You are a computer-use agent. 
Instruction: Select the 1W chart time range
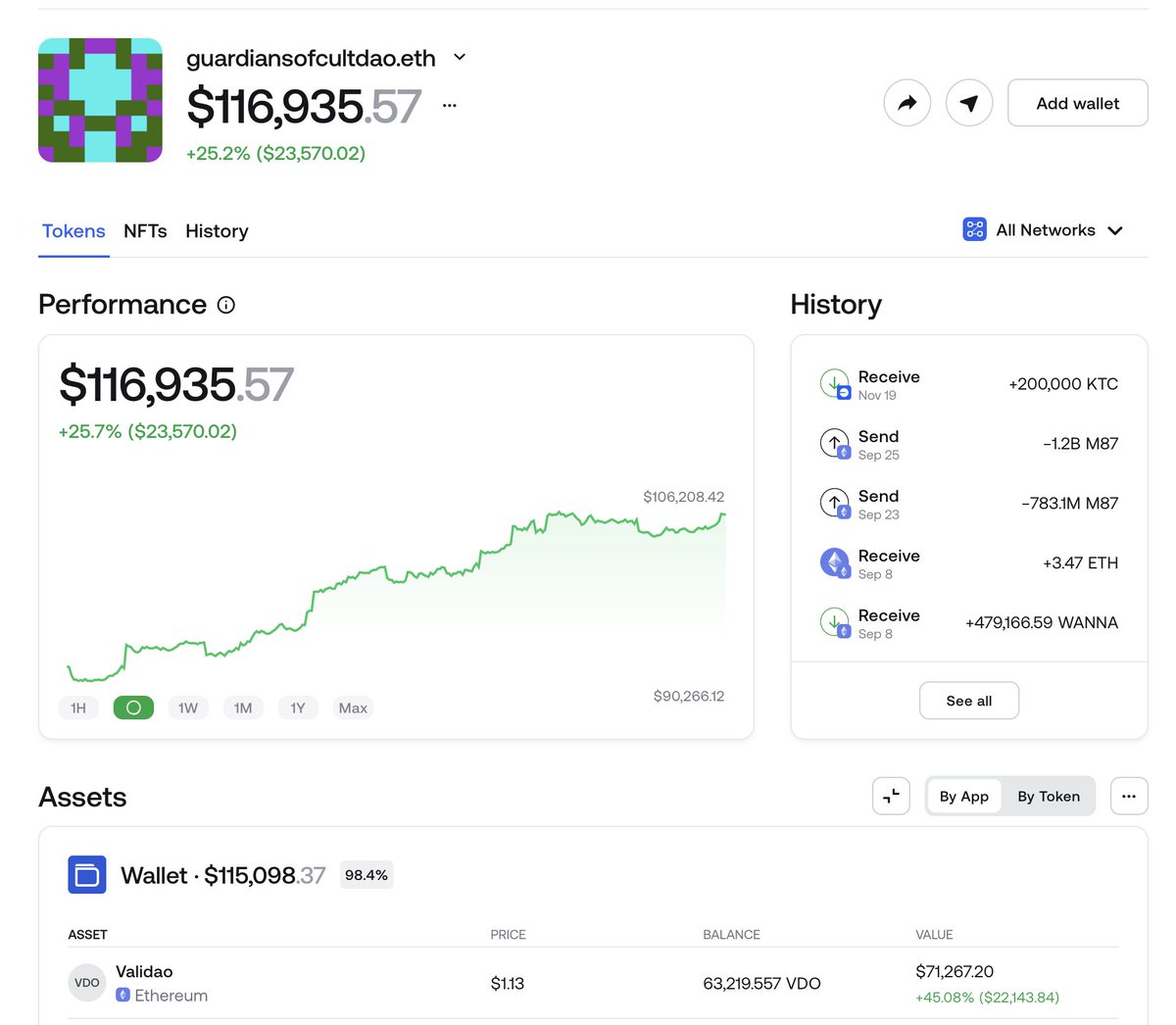(x=188, y=707)
